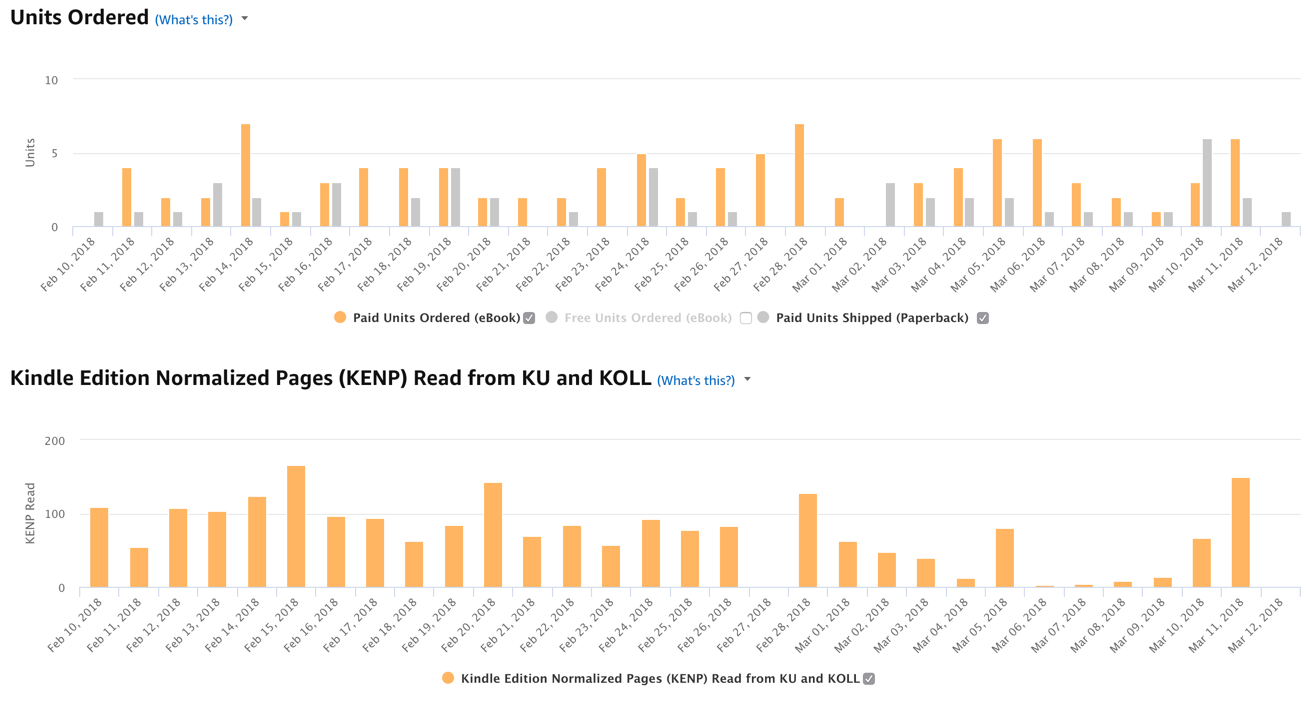The image size is (1308, 712).
Task: Click y-axis value 10 in Units Ordered chart
Action: [52, 80]
